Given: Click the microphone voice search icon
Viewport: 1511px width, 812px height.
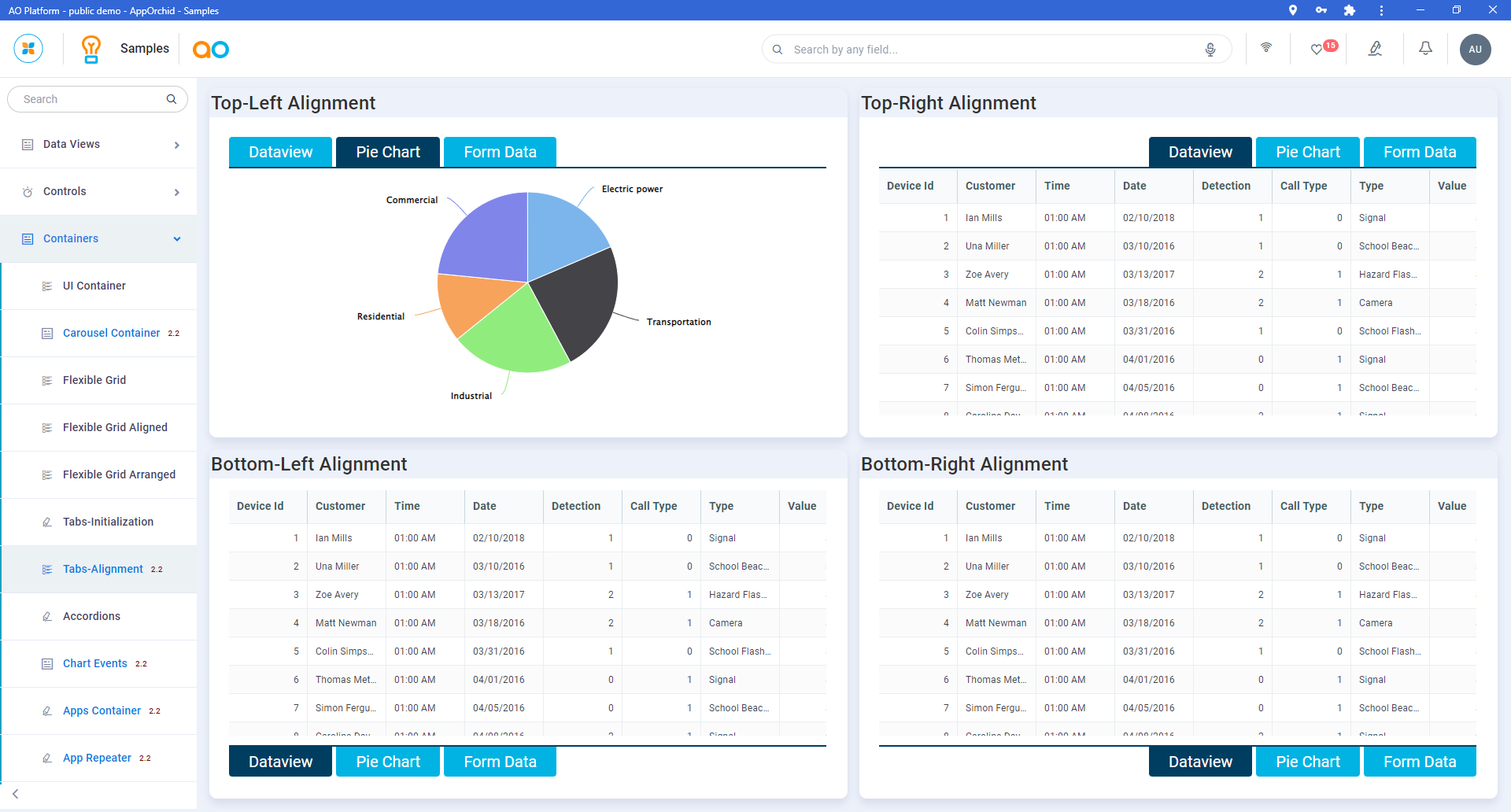Looking at the screenshot, I should 1210,50.
